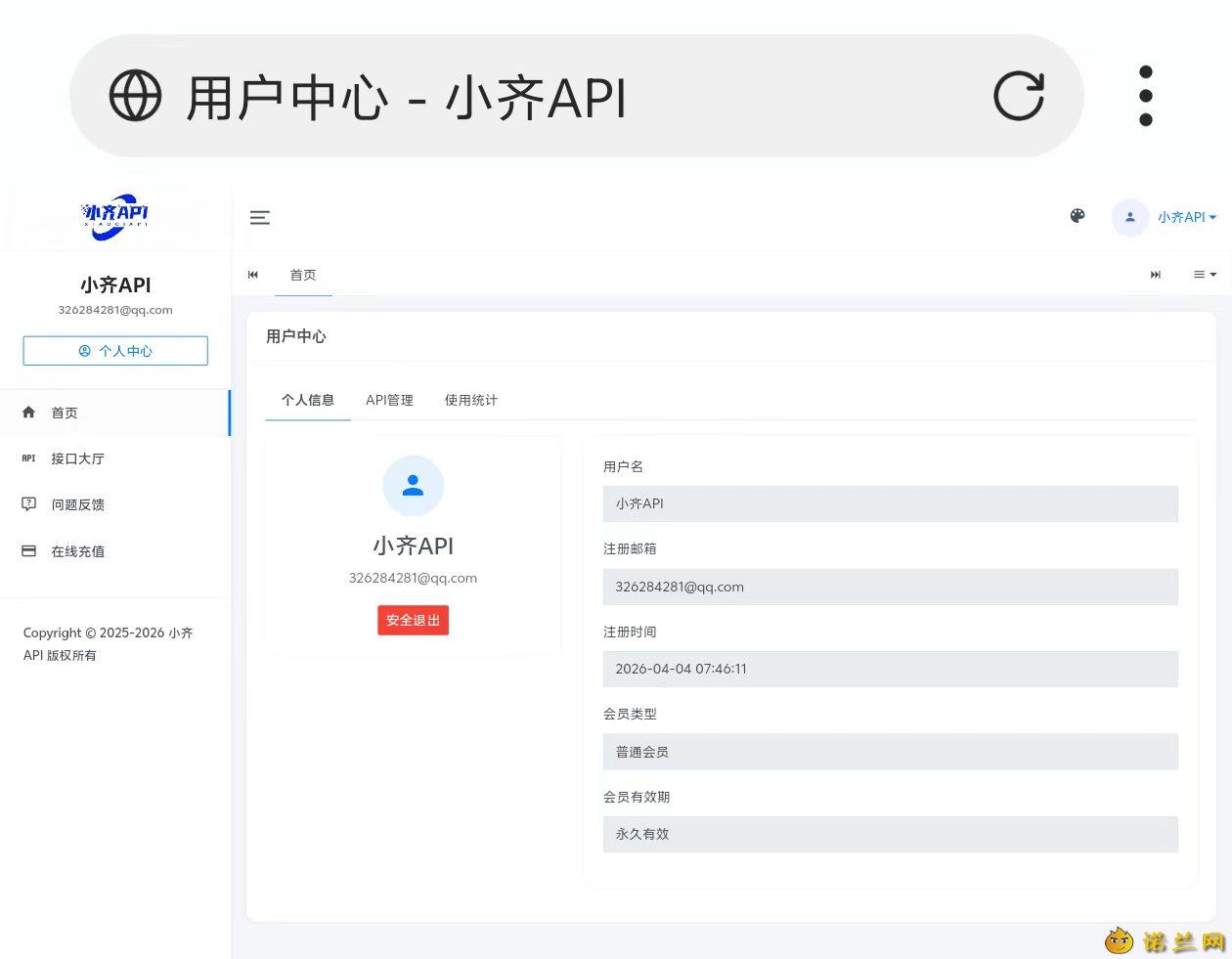Jump tabs forward with fast-forward icon
This screenshot has width=1232, height=959.
coord(1156,275)
